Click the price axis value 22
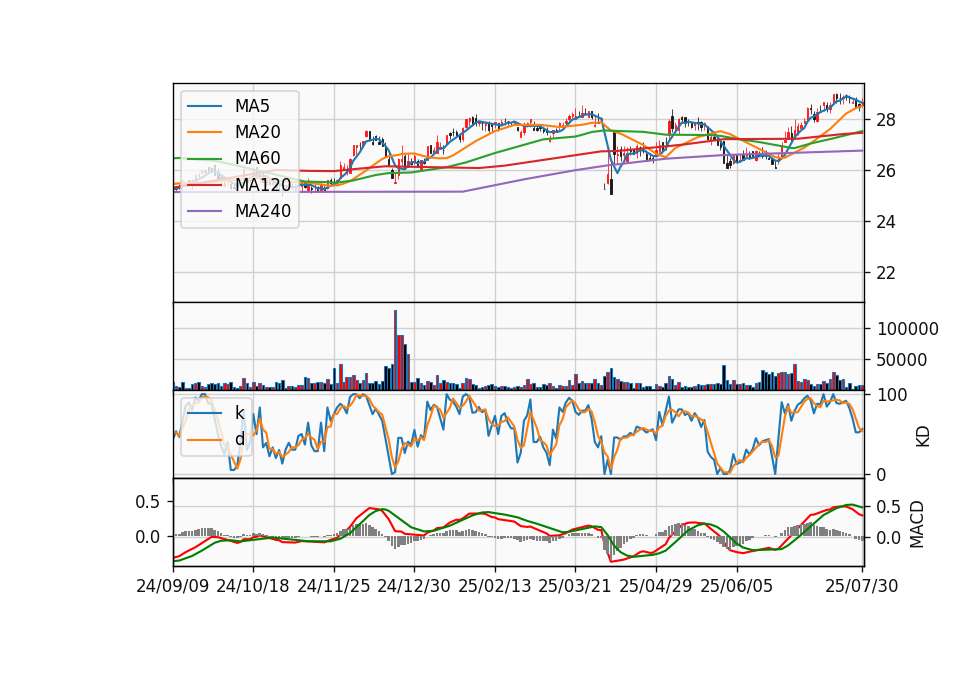Screen dimensions: 960x690 point(886,273)
